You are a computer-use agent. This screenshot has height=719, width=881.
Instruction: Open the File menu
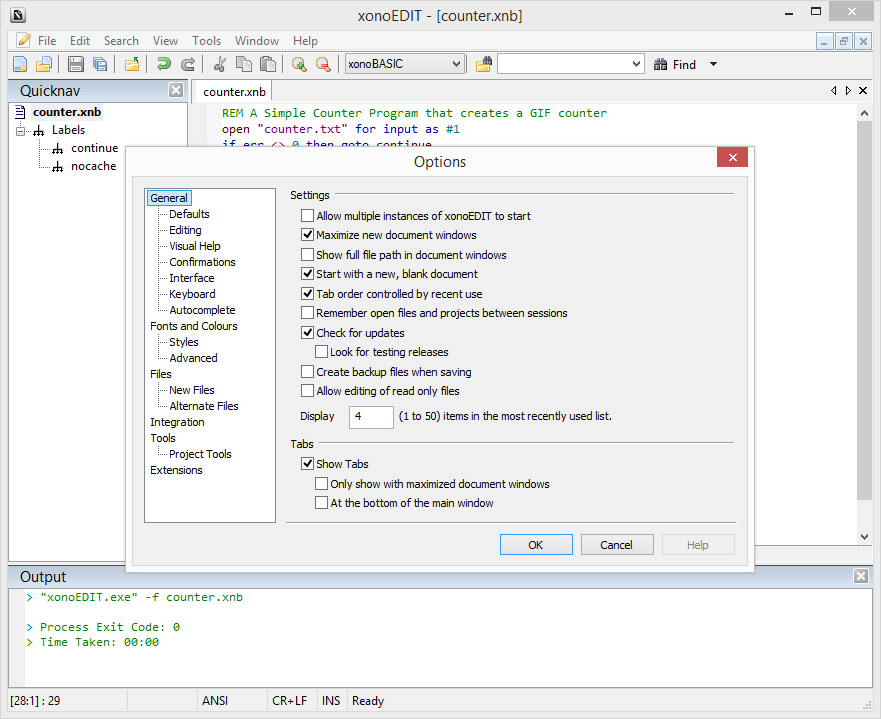click(47, 40)
